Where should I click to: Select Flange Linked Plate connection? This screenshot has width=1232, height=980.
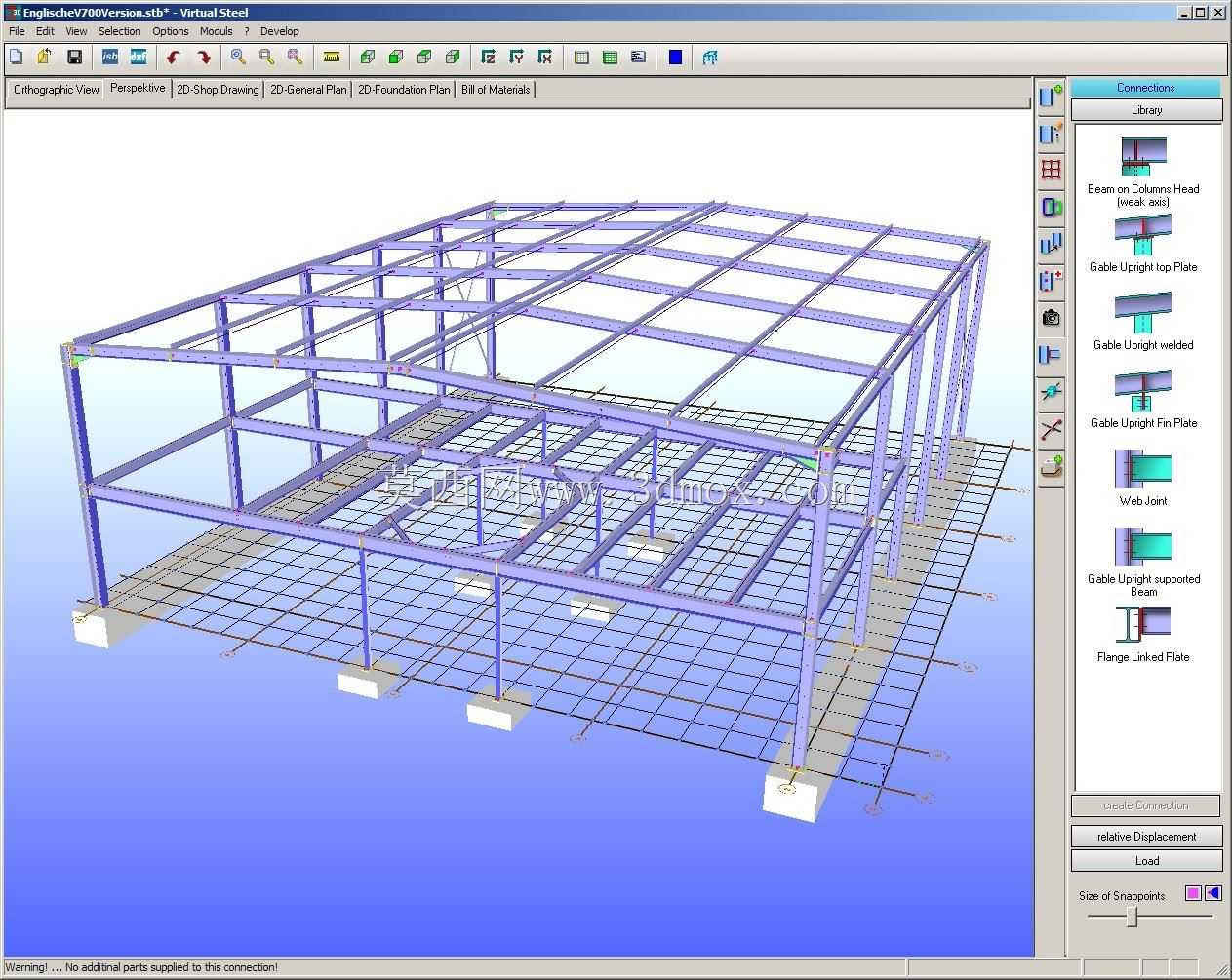tap(1143, 634)
